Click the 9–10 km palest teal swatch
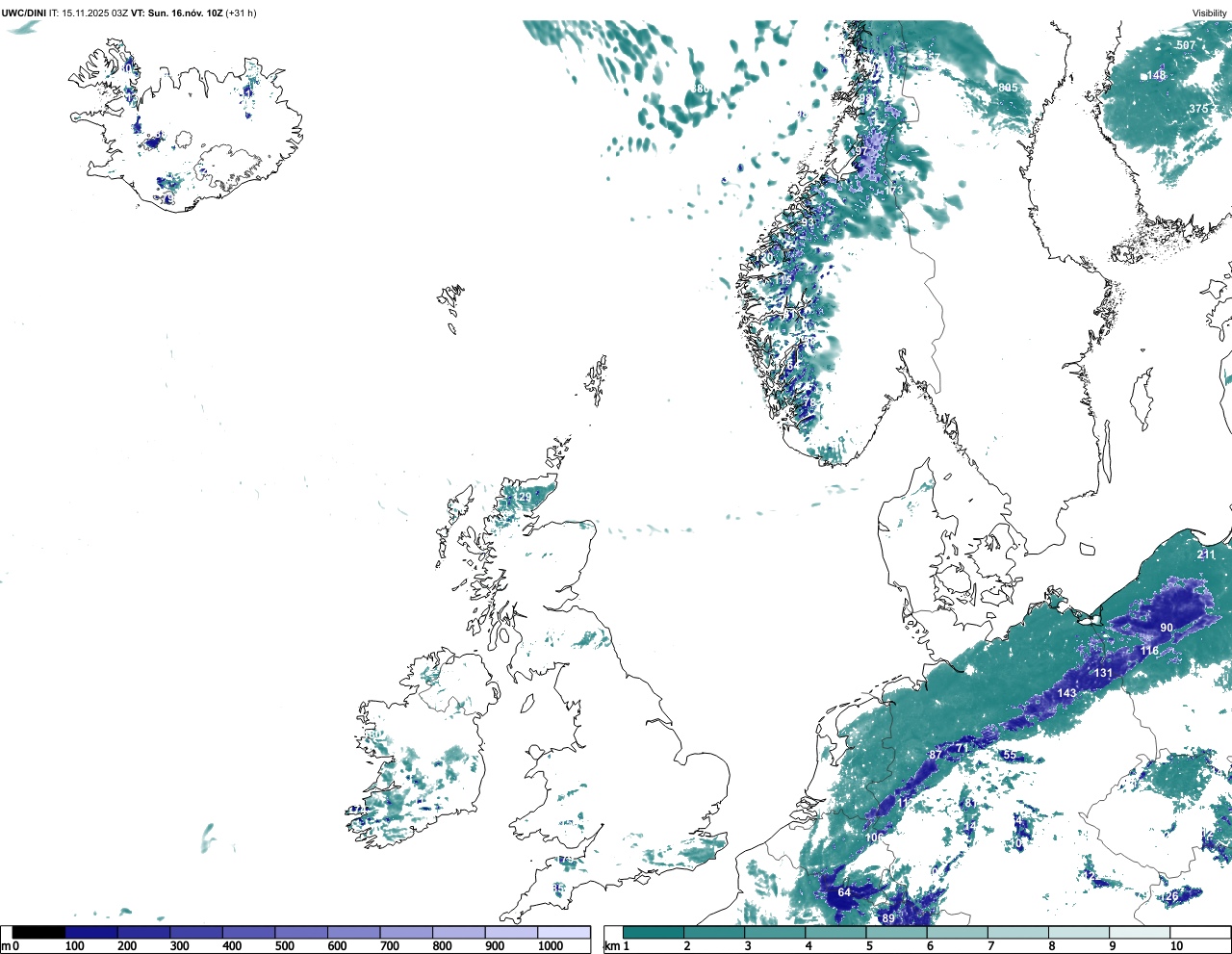Viewport: 1232px width, 954px height. (1139, 932)
